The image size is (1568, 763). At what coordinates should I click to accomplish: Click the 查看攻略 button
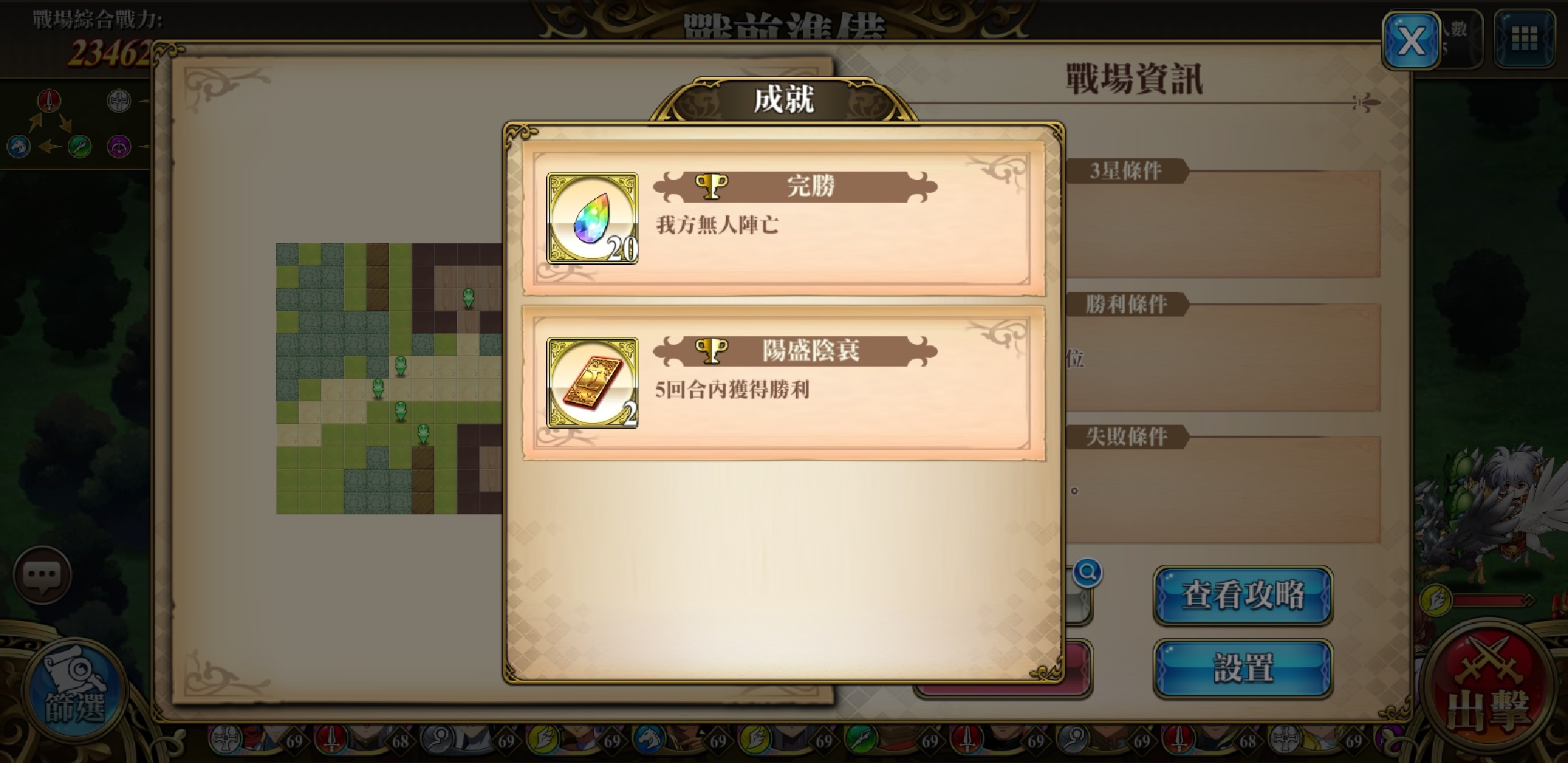(x=1243, y=596)
